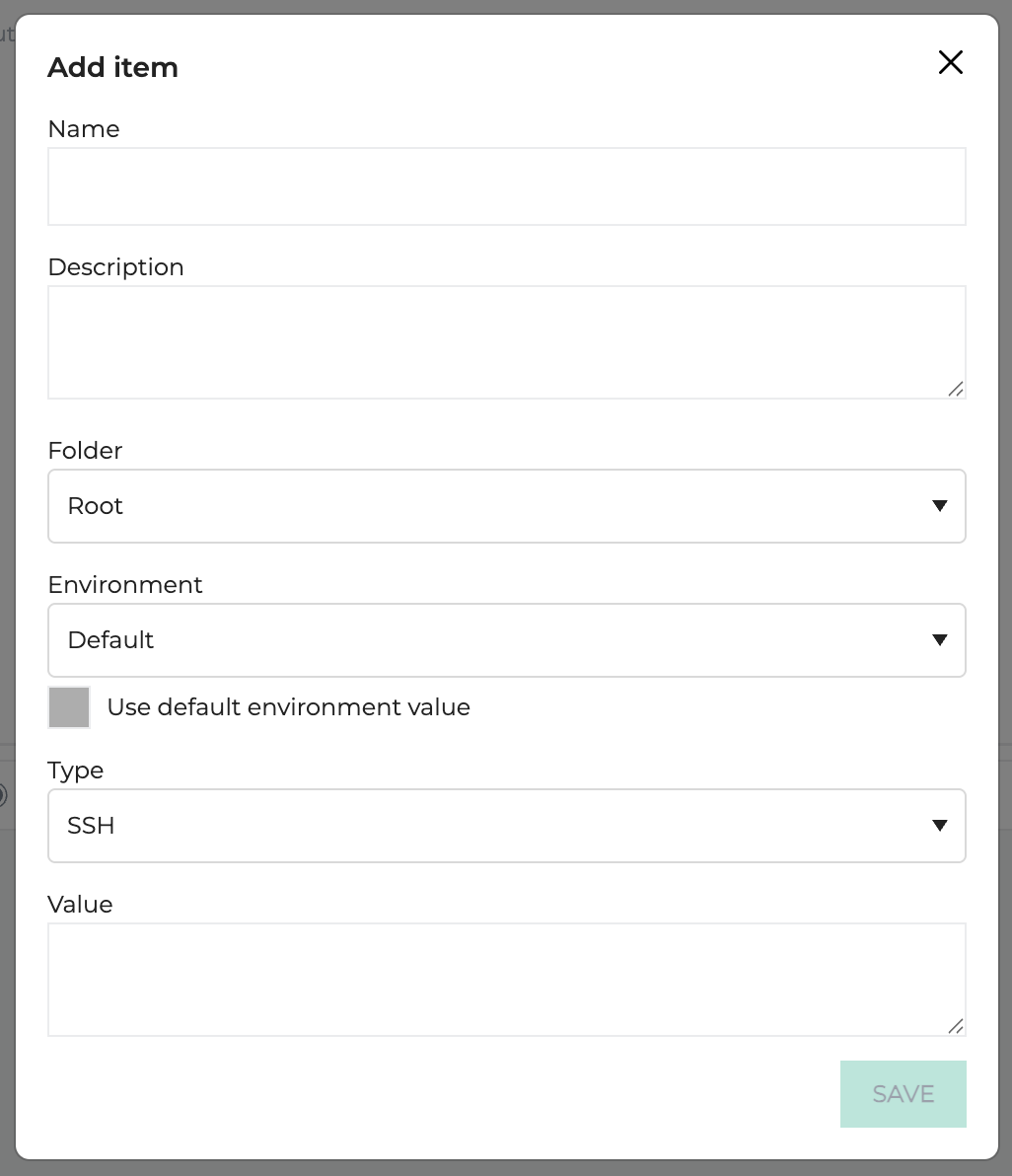Toggle Use default environment value checkbox
The height and width of the screenshot is (1176, 1012).
pyautogui.click(x=69, y=707)
